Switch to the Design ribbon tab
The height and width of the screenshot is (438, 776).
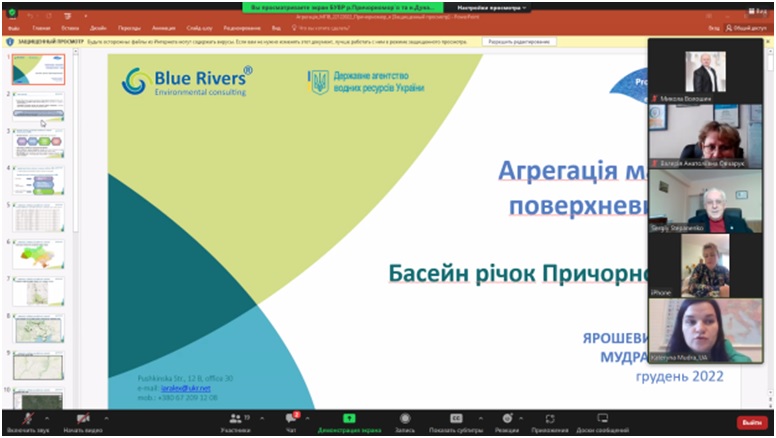coord(98,28)
